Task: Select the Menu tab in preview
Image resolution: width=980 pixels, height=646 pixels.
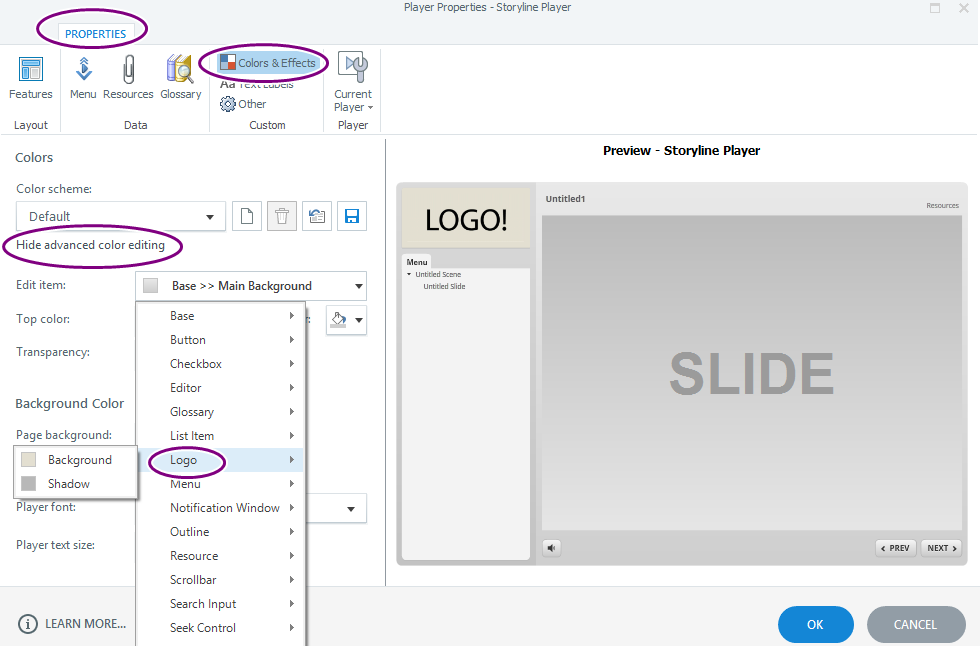Action: (417, 262)
